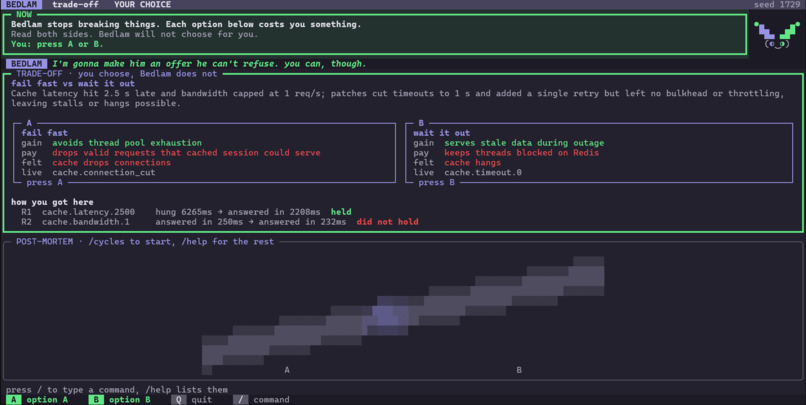The width and height of the screenshot is (806, 405).
Task: Click cache.connection_cut live value
Action: 104,173
